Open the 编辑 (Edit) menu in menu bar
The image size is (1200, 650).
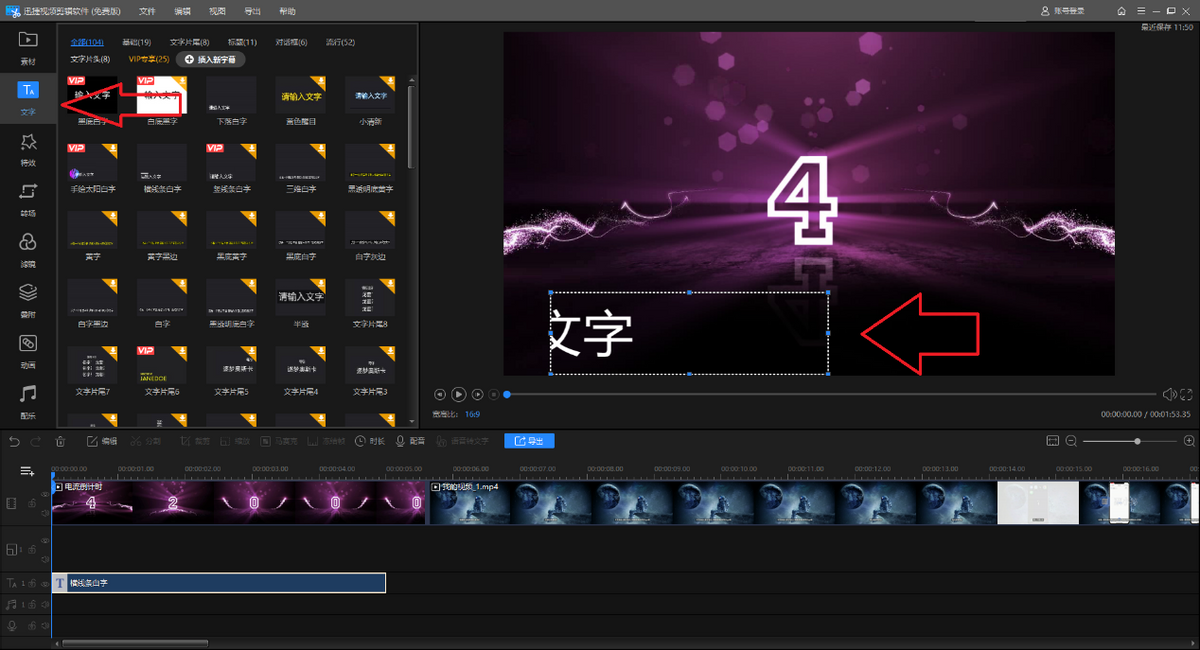click(182, 11)
